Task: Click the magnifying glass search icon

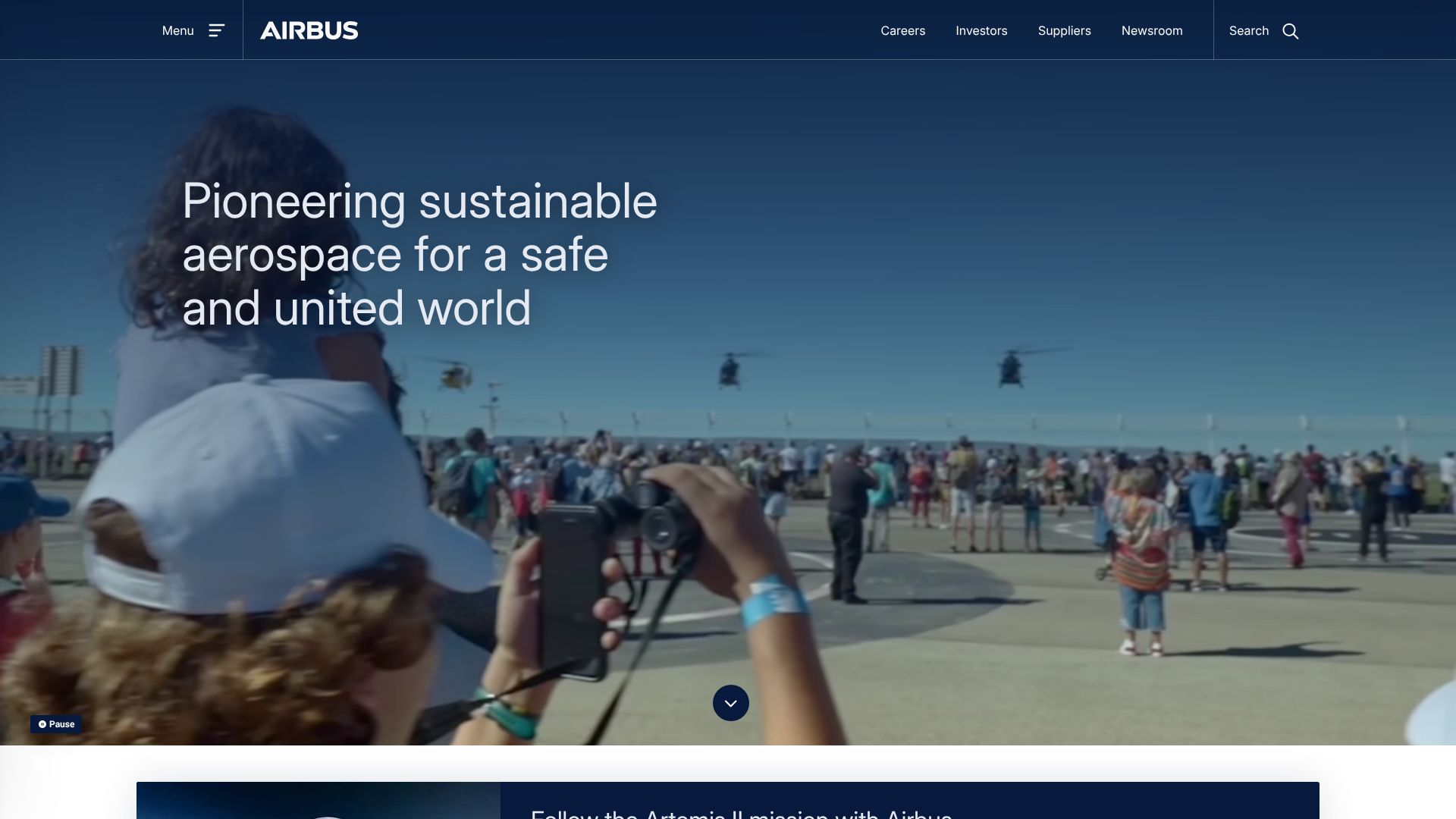Action: pyautogui.click(x=1290, y=31)
